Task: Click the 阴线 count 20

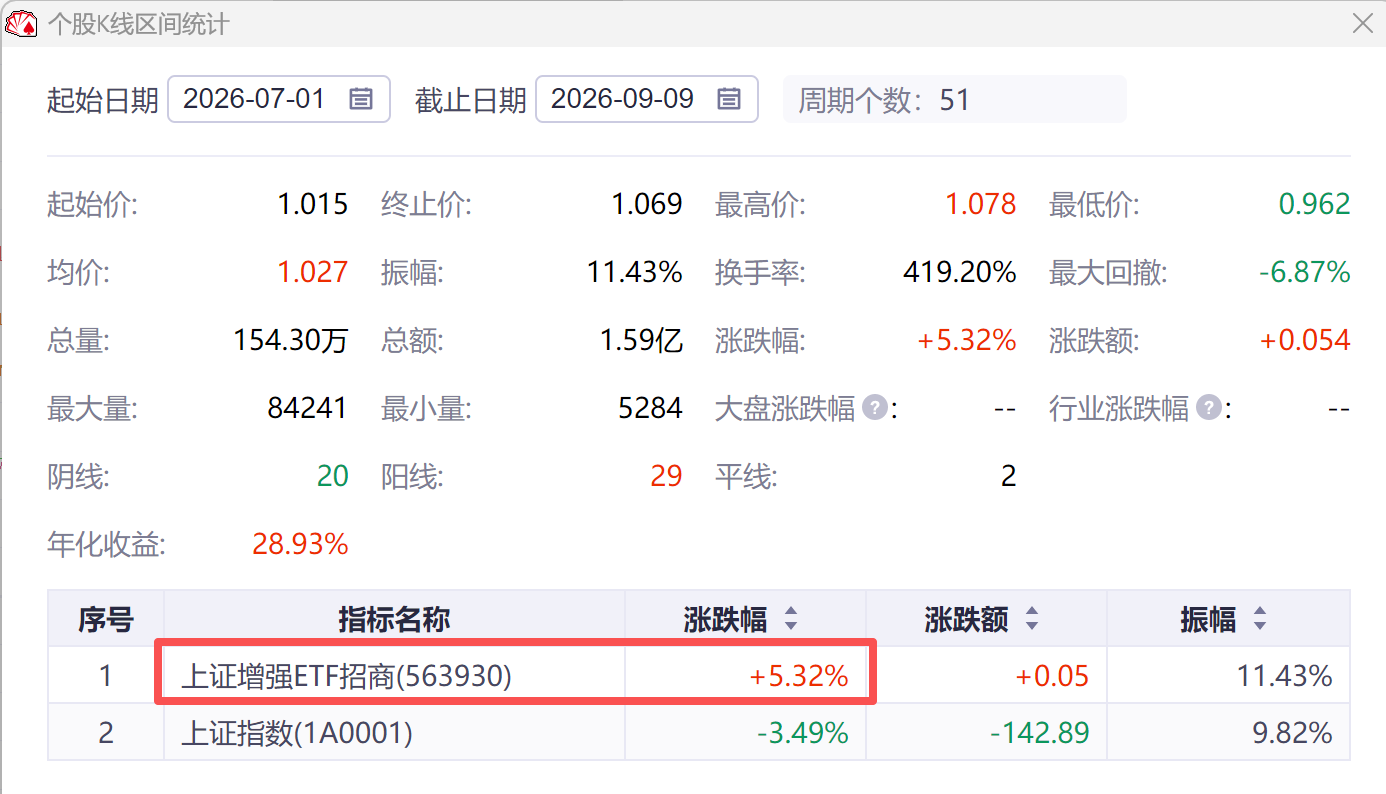Action: click(x=333, y=476)
